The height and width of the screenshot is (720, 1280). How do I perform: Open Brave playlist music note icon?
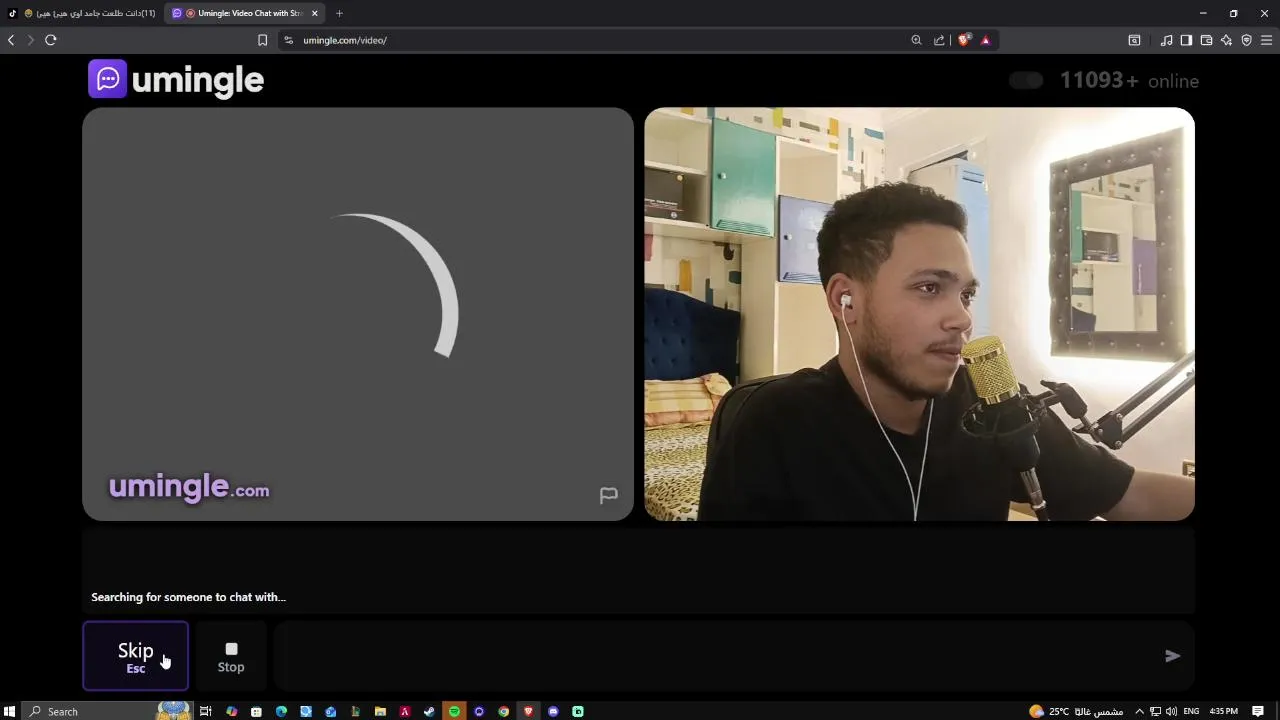(1166, 40)
